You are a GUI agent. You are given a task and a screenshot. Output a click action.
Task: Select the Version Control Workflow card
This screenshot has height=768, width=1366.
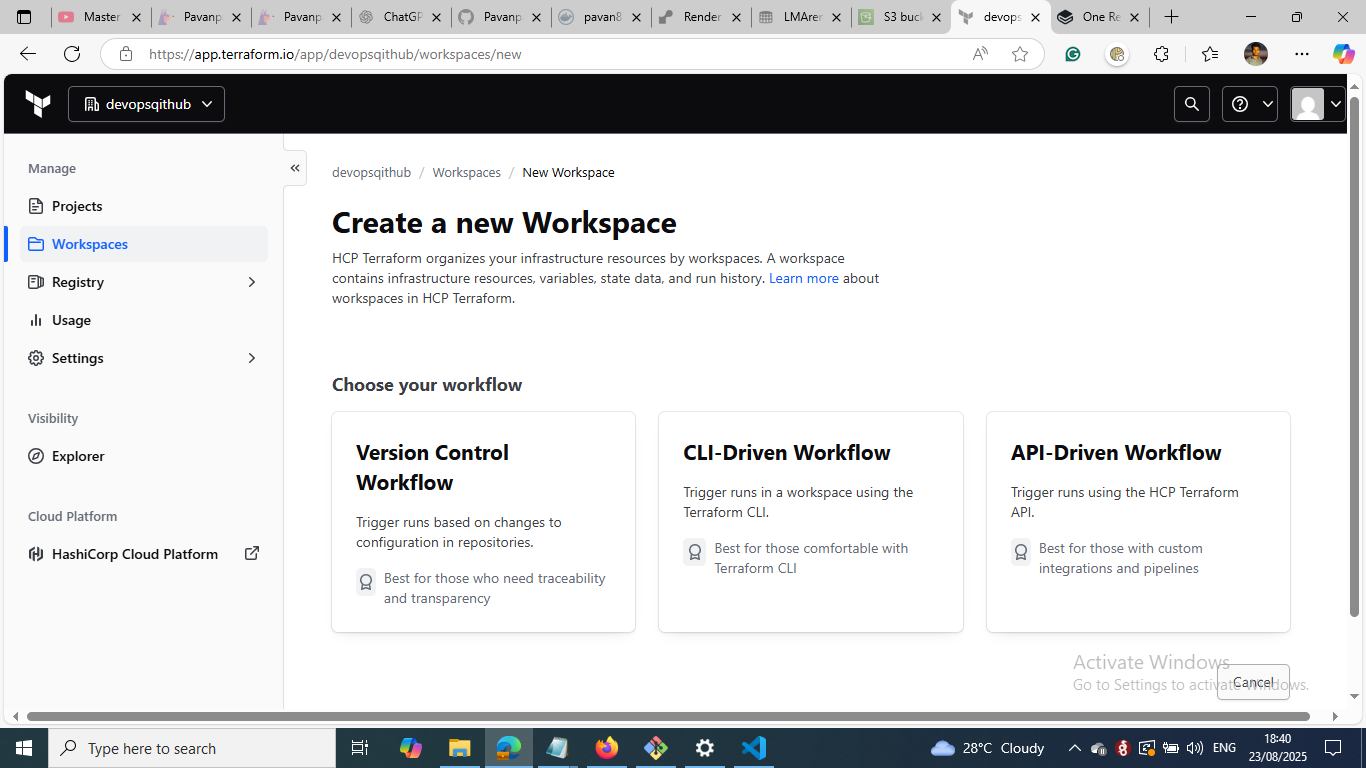point(483,522)
